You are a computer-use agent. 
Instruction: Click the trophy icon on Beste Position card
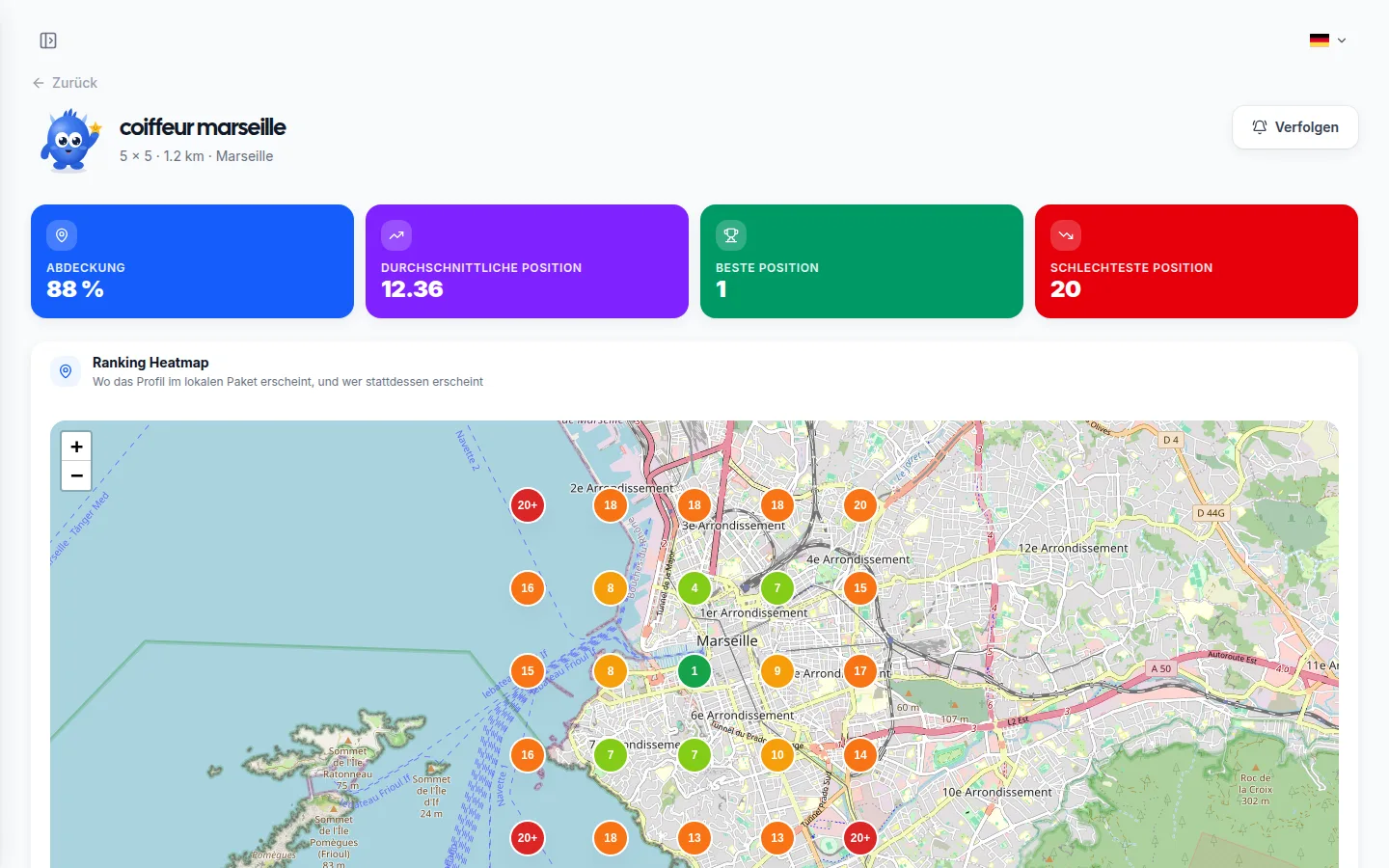(731, 235)
